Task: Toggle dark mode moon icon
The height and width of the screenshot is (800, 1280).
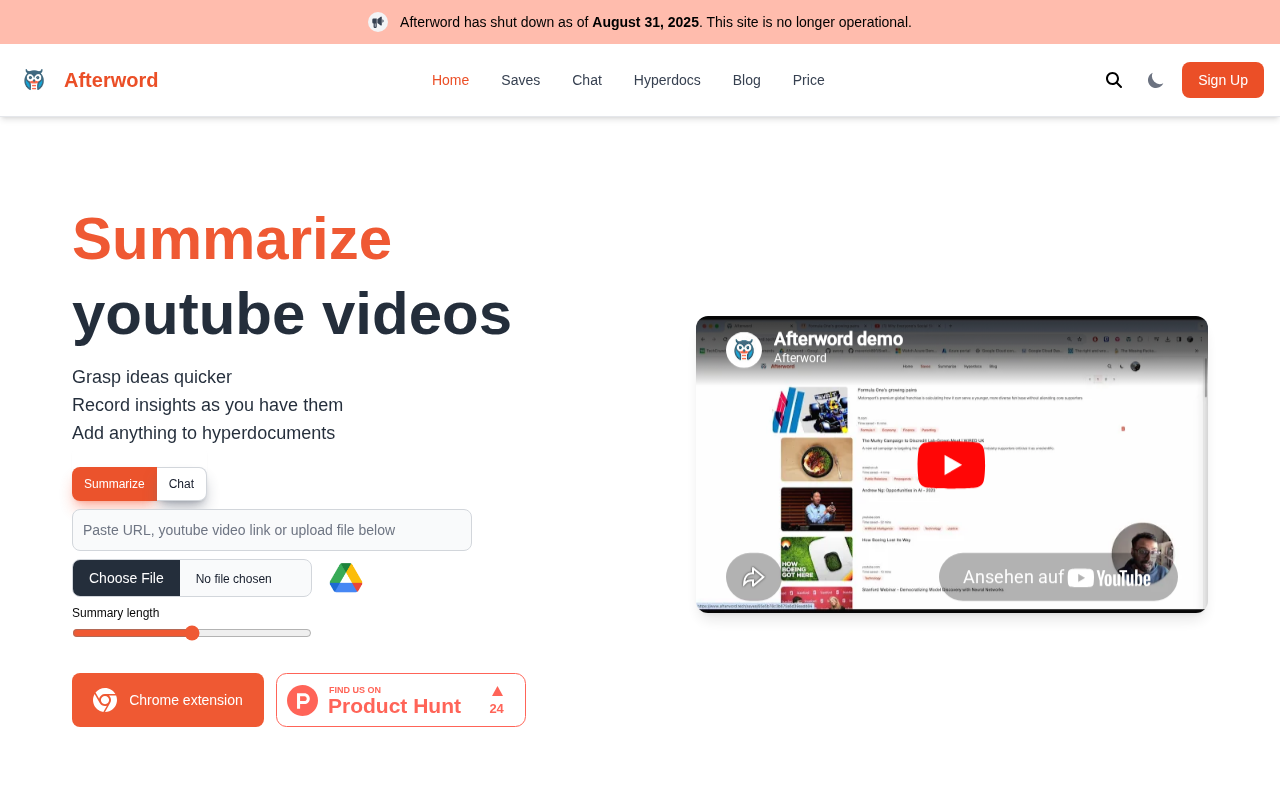Action: point(1156,80)
